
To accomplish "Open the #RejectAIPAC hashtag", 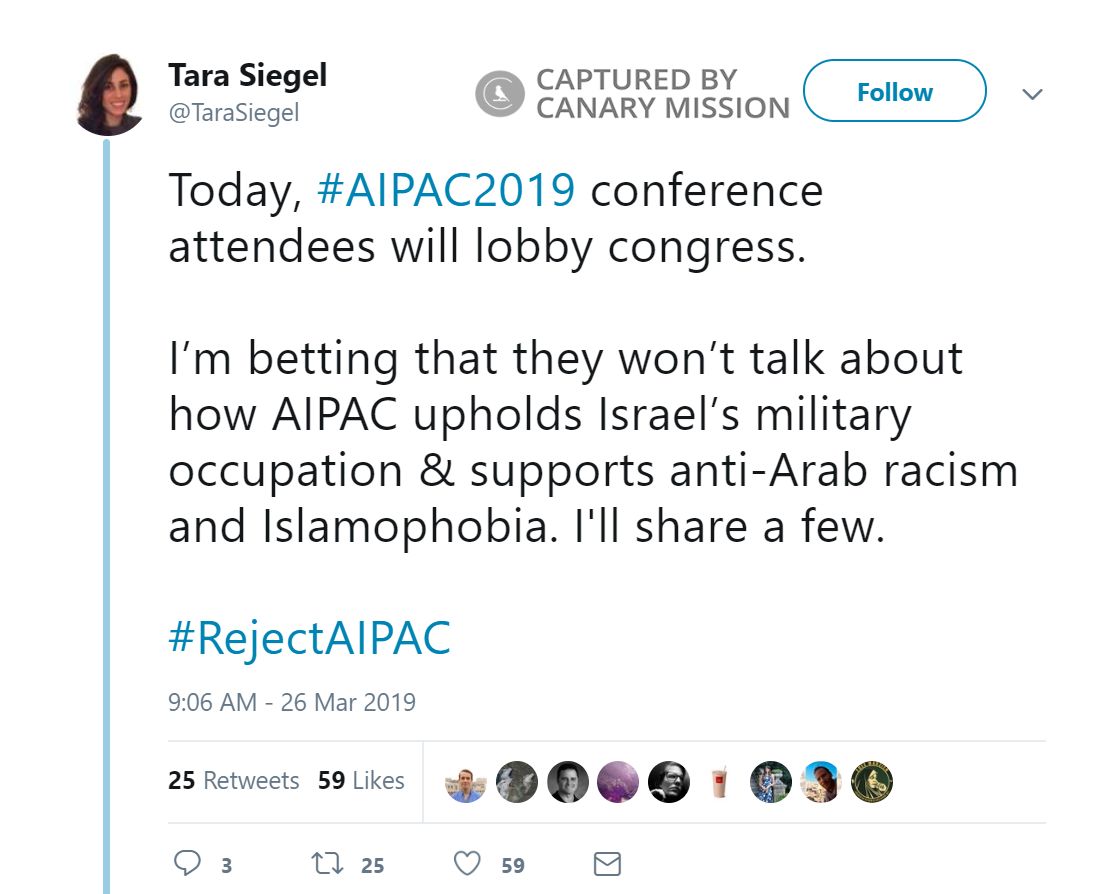I will pyautogui.click(x=310, y=634).
